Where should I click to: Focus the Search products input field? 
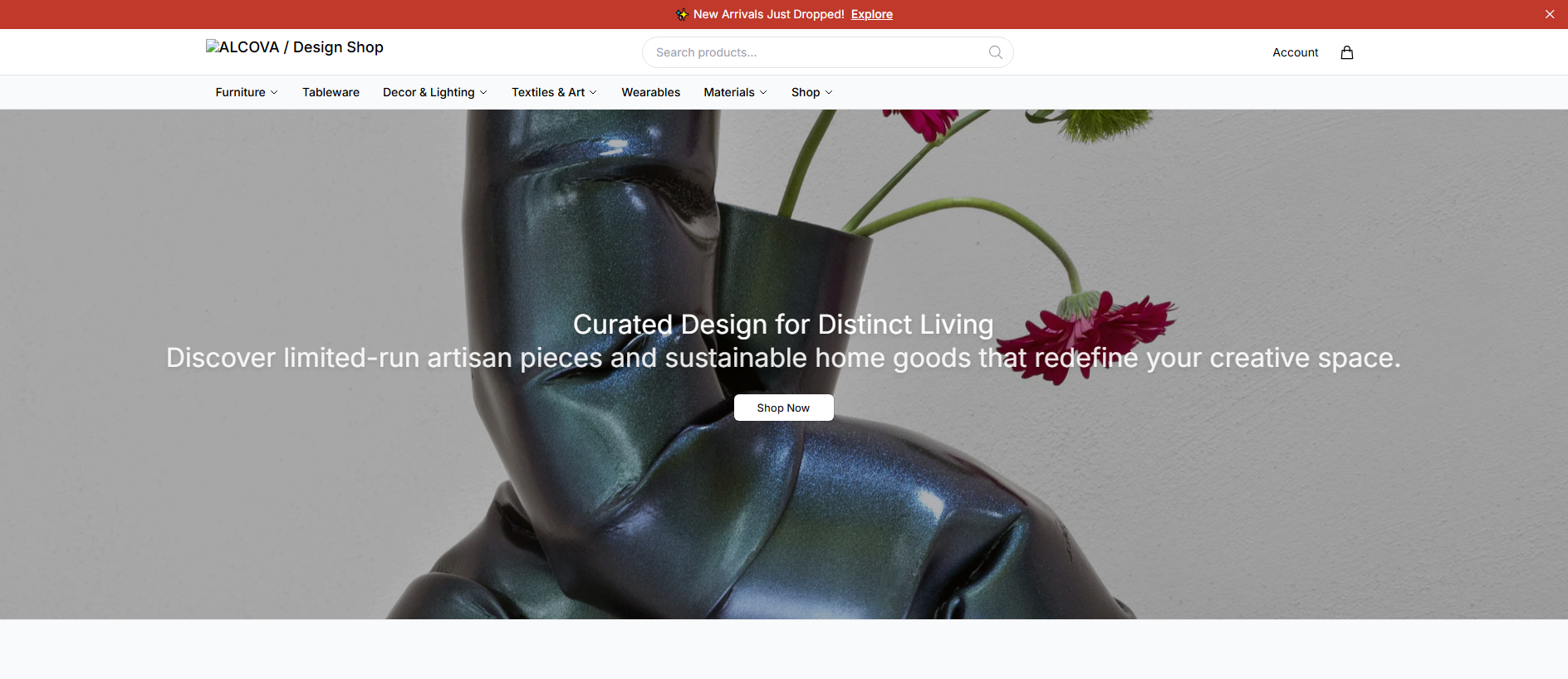click(x=827, y=52)
